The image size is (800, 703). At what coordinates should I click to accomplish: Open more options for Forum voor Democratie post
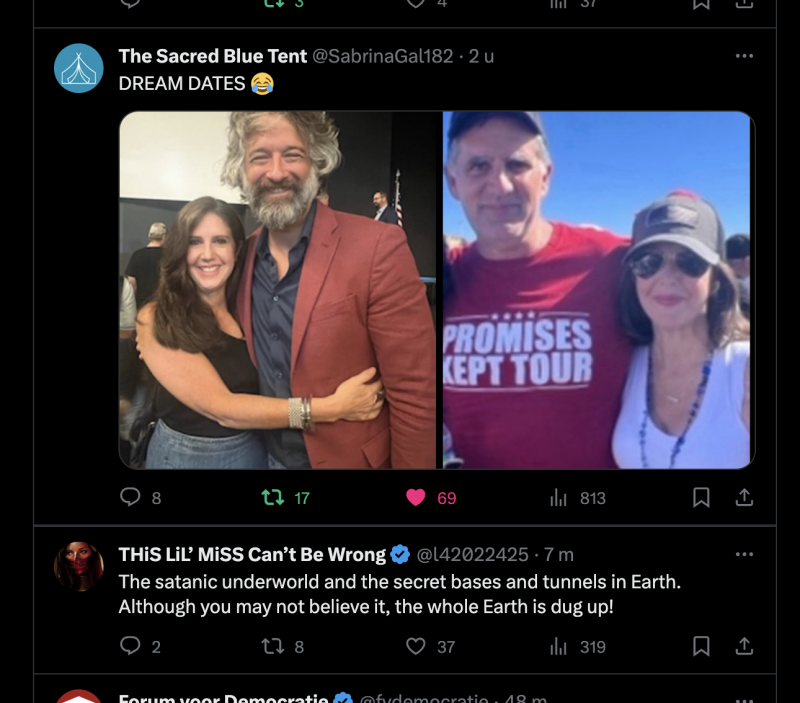(744, 699)
